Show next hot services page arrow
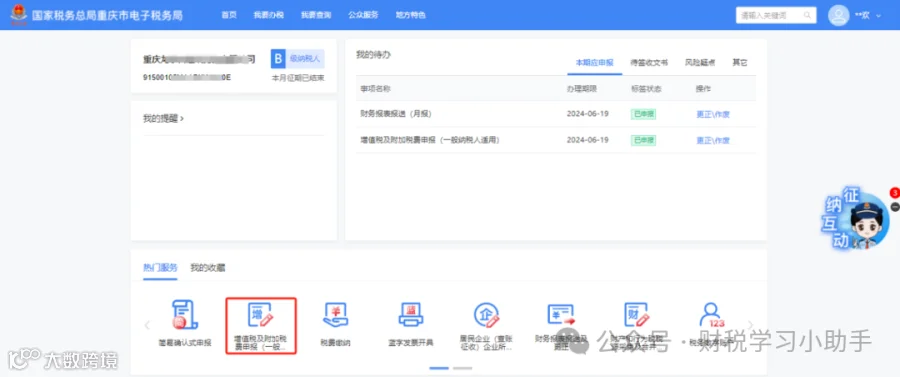 (x=751, y=325)
